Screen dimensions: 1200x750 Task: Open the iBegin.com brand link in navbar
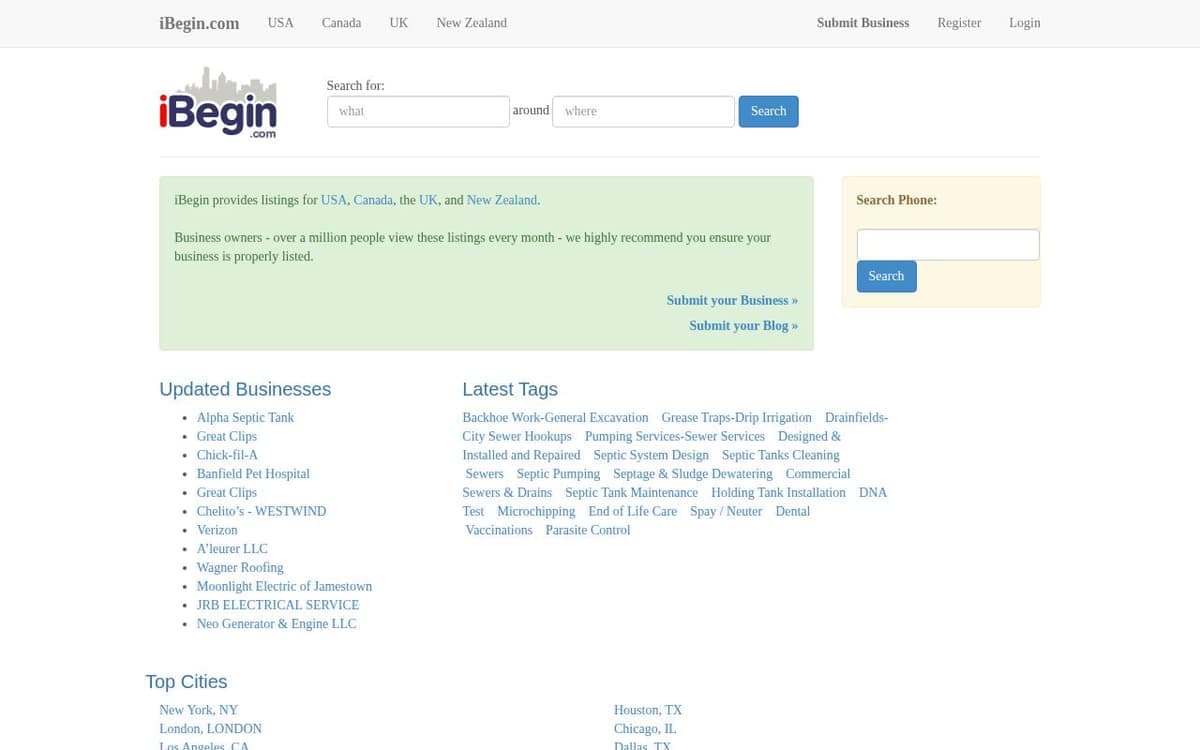point(199,23)
